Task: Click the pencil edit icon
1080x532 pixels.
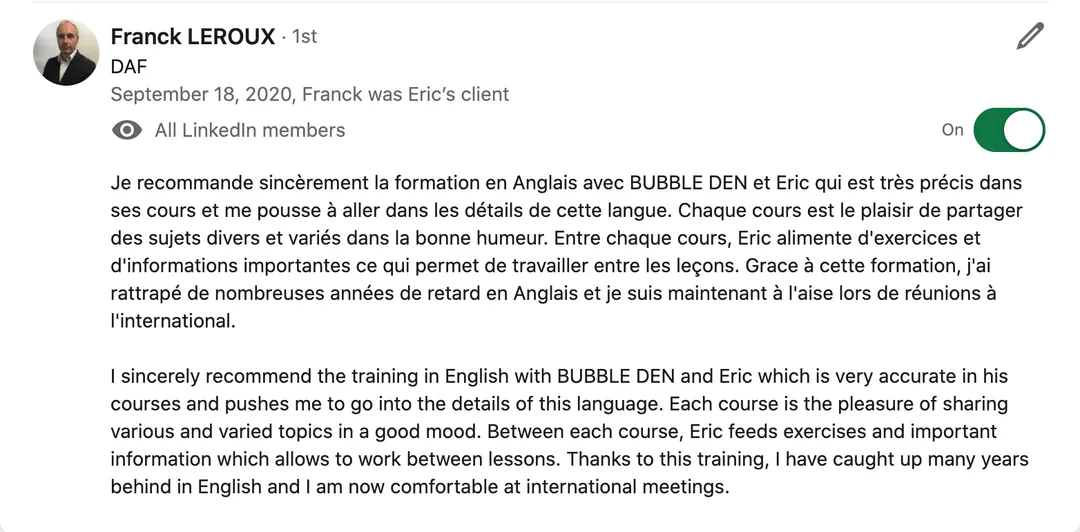Action: (1029, 37)
